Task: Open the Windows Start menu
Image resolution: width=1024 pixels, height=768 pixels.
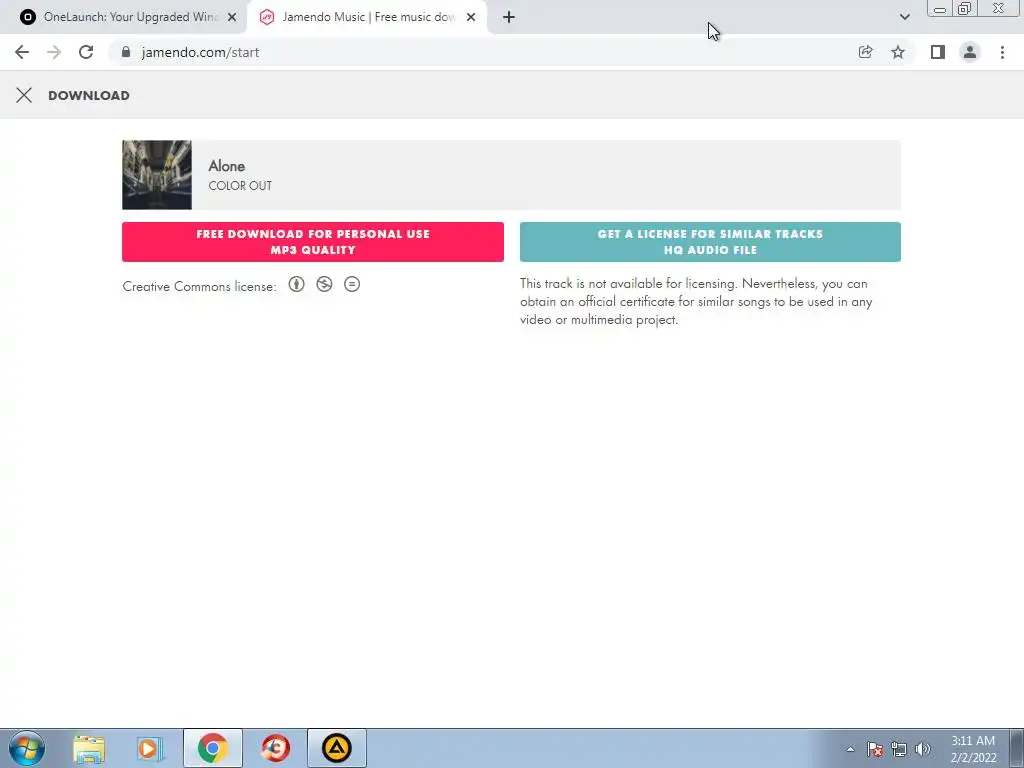Action: (27, 748)
